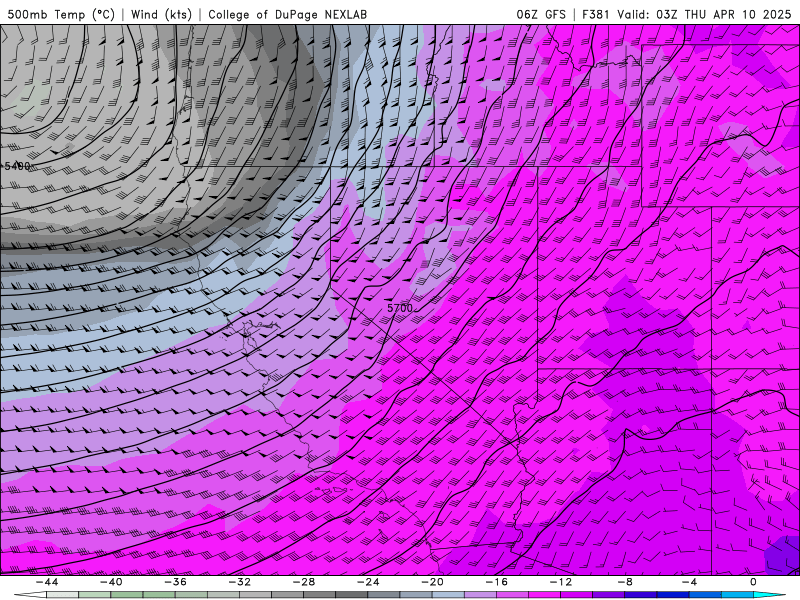Click the '5400' height contour label
Screen dimensions: 800x600
pos(17,166)
